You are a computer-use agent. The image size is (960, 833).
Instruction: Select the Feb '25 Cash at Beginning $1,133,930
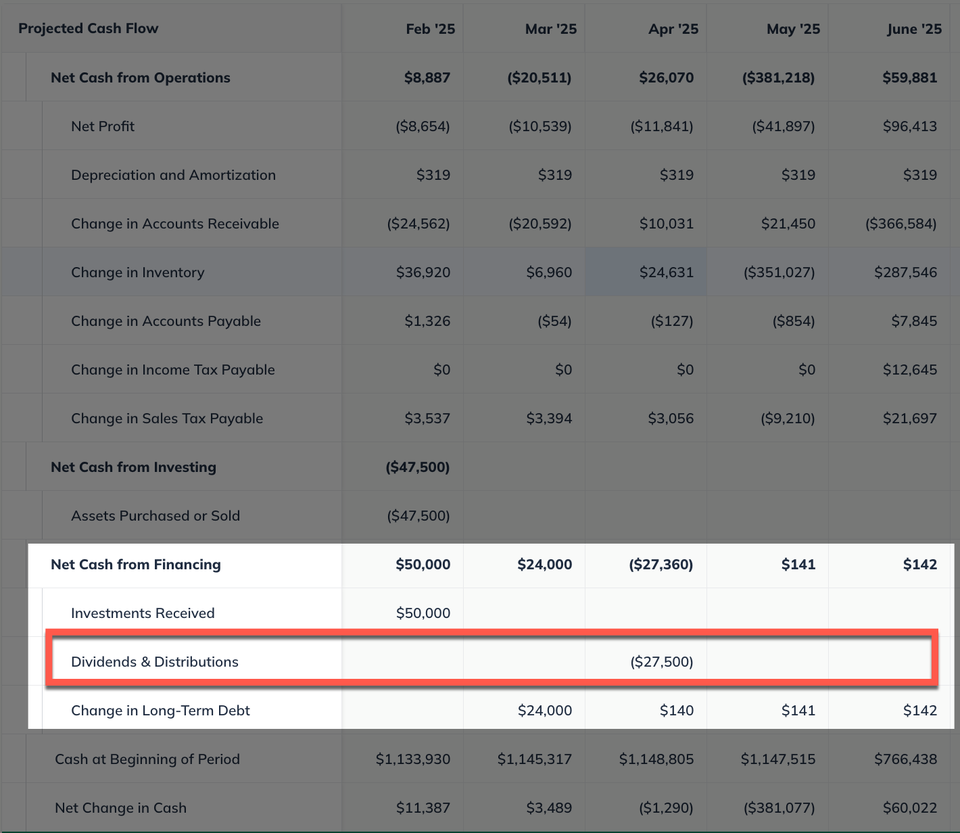413,759
